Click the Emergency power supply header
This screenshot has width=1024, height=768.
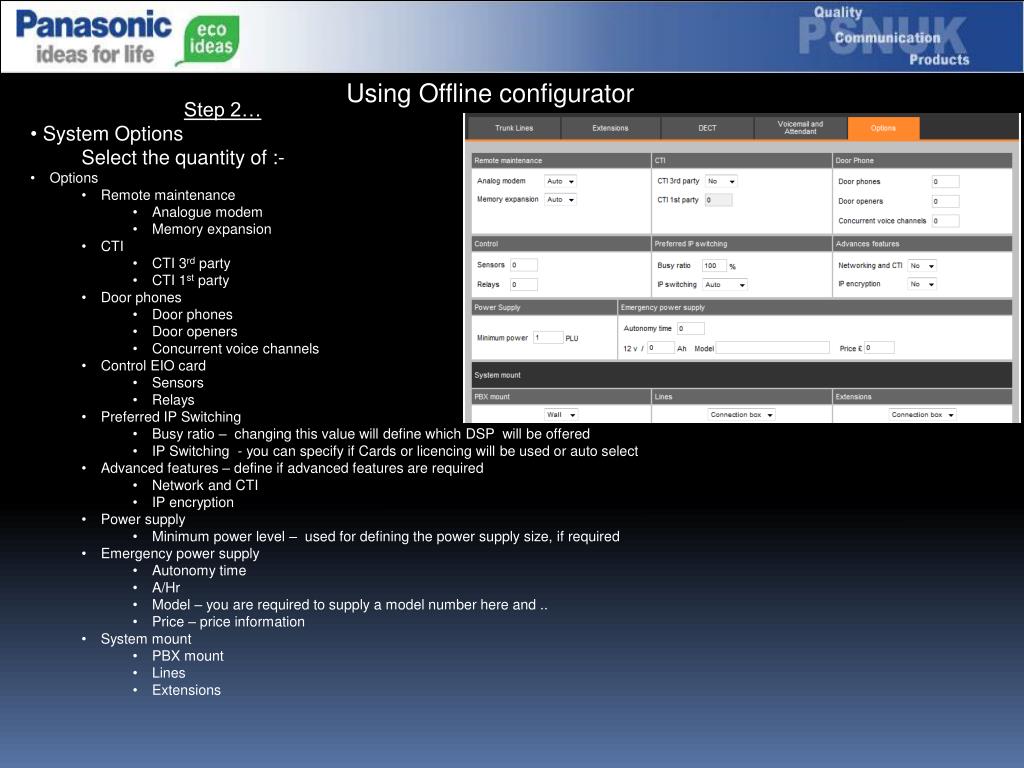(815, 308)
